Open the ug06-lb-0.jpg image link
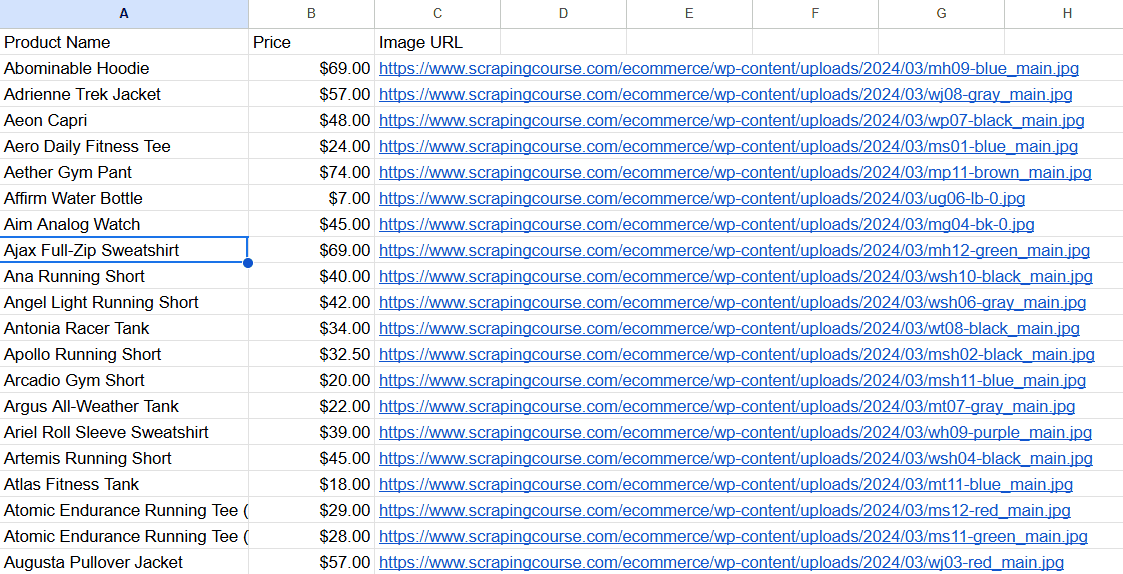 (x=702, y=198)
